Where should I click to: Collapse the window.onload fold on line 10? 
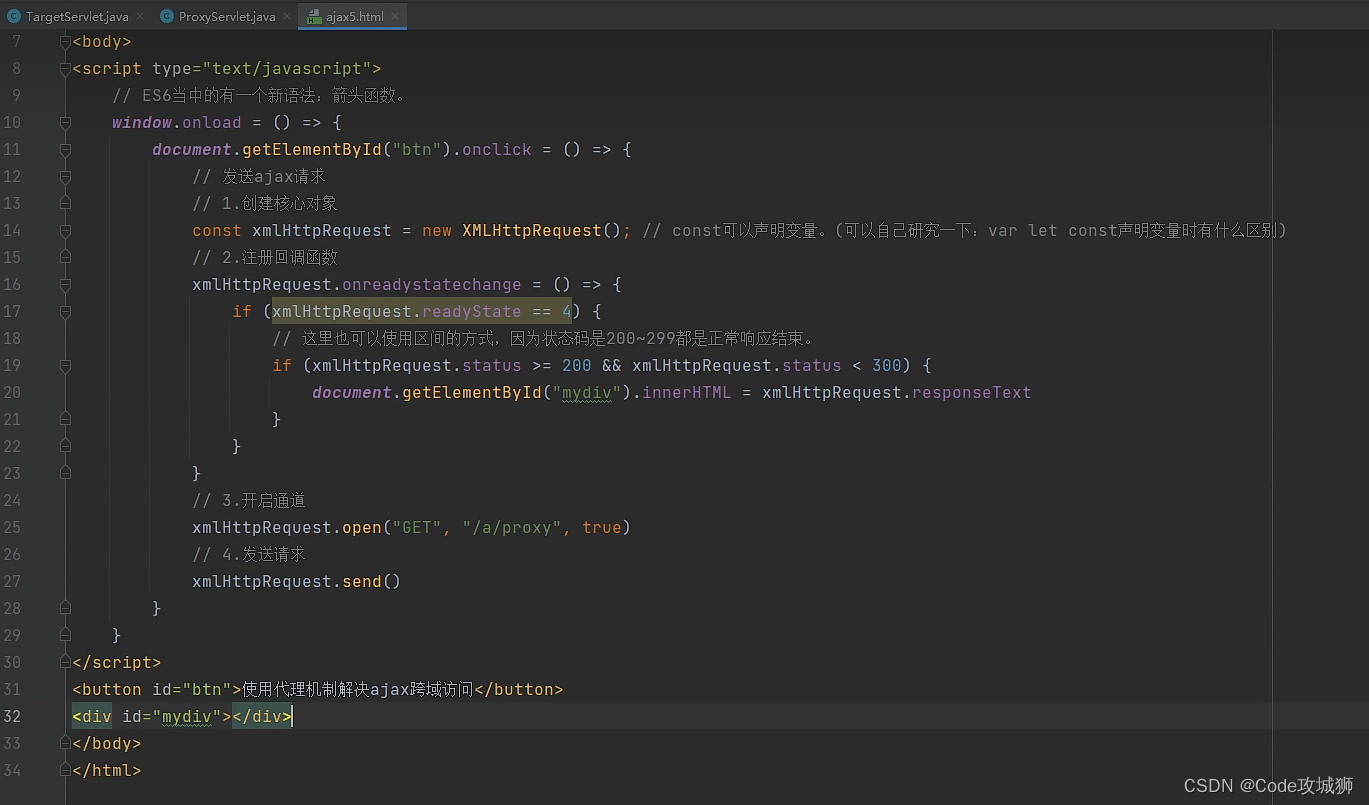[65, 123]
